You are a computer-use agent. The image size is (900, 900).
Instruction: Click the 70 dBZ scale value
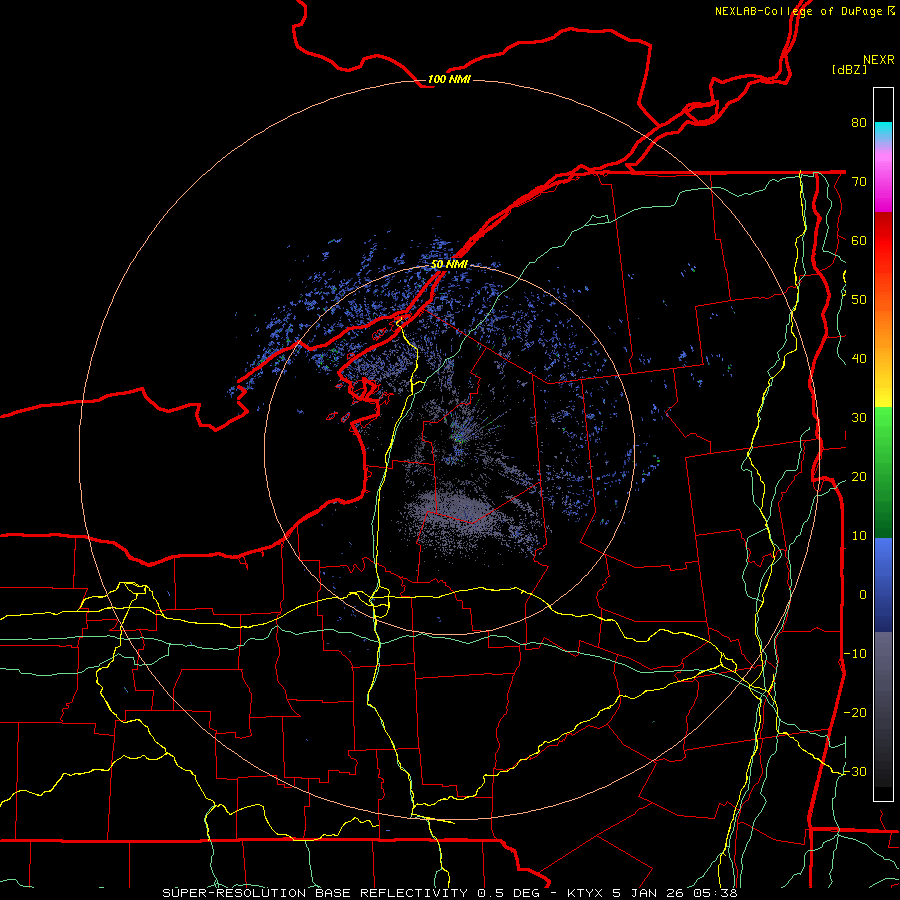859,181
